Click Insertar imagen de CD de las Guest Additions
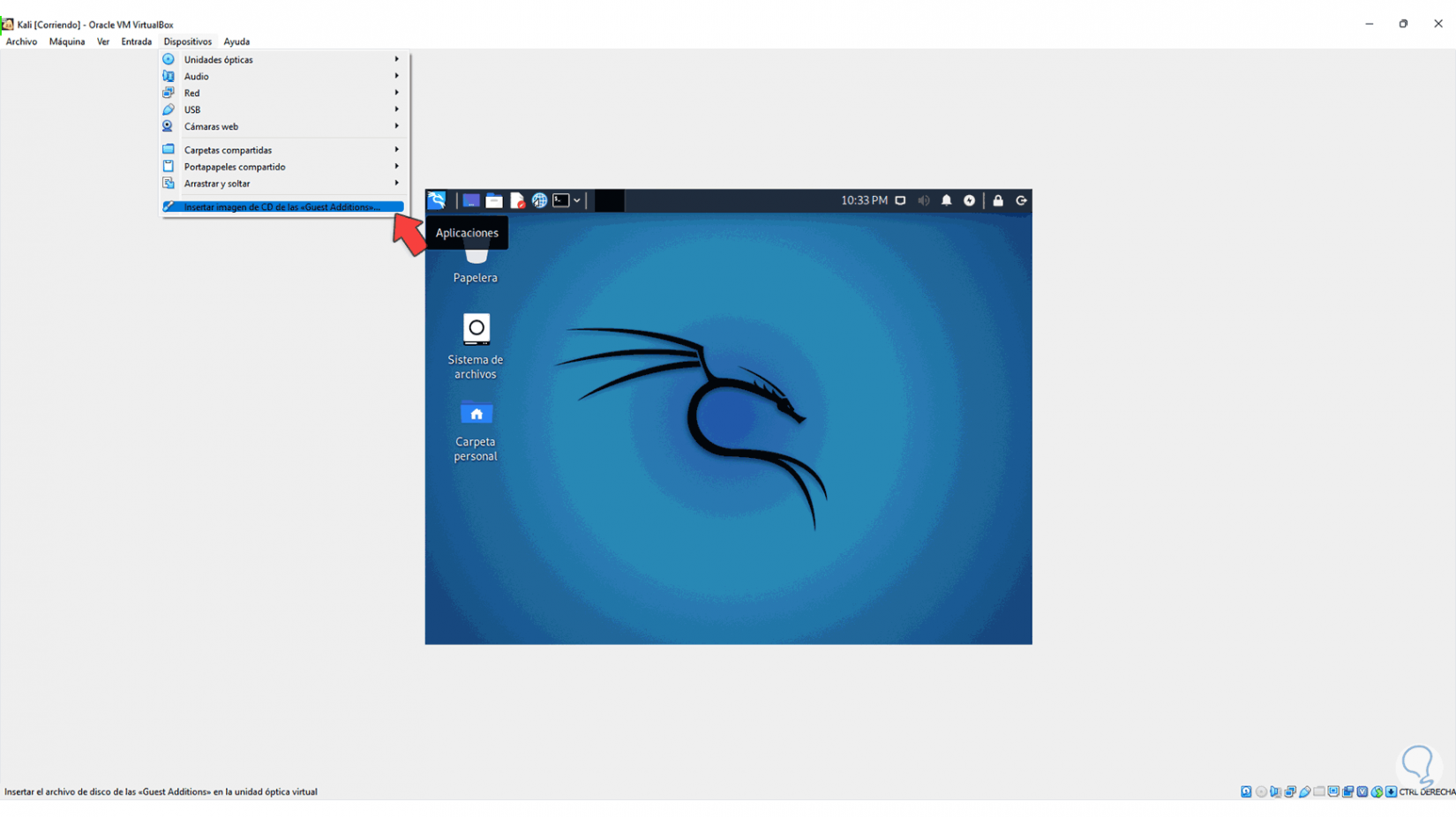This screenshot has height=817, width=1456. pyautogui.click(x=283, y=206)
